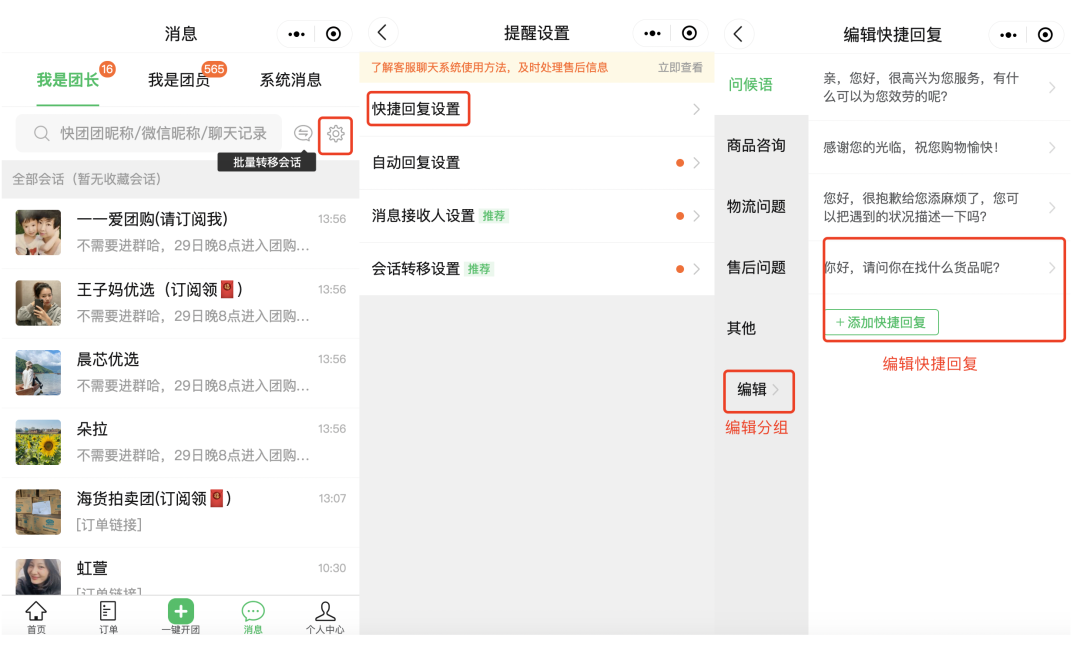Viewport: 1080px width, 647px height.
Task: Go back from 提醒设置 screen
Action: 382,33
